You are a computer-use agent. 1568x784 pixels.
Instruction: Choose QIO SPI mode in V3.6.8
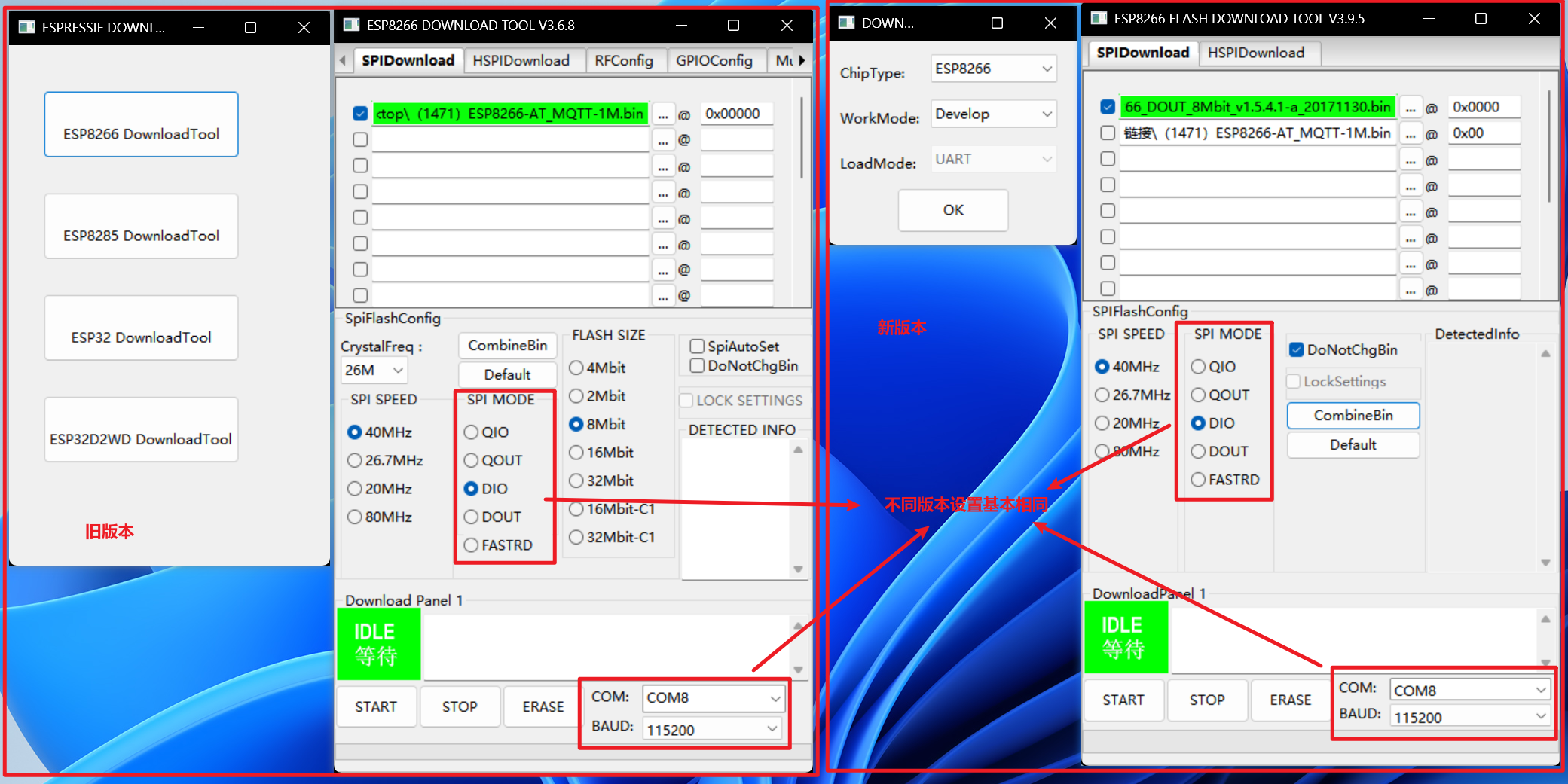(487, 432)
